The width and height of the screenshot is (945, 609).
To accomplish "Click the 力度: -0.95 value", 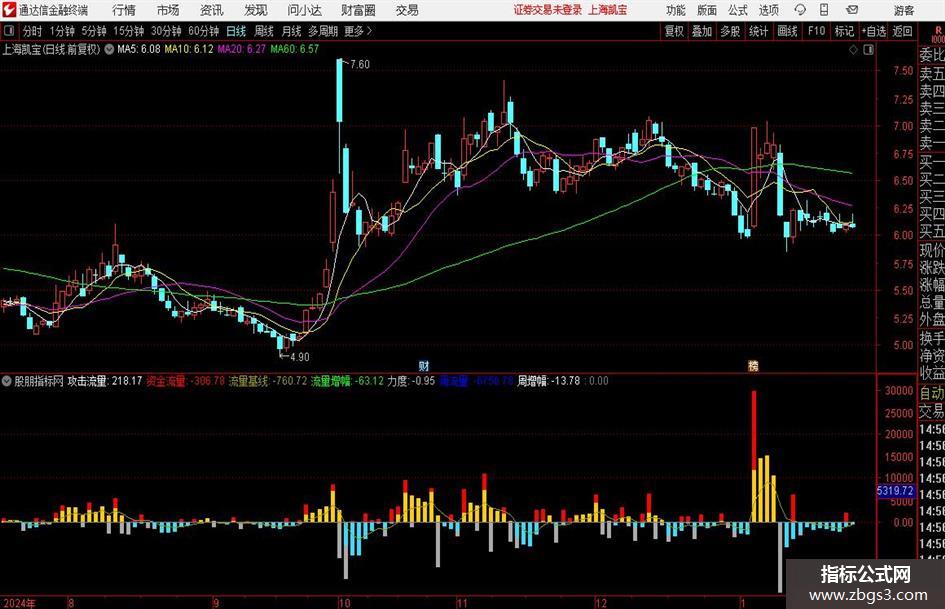I will [x=411, y=381].
